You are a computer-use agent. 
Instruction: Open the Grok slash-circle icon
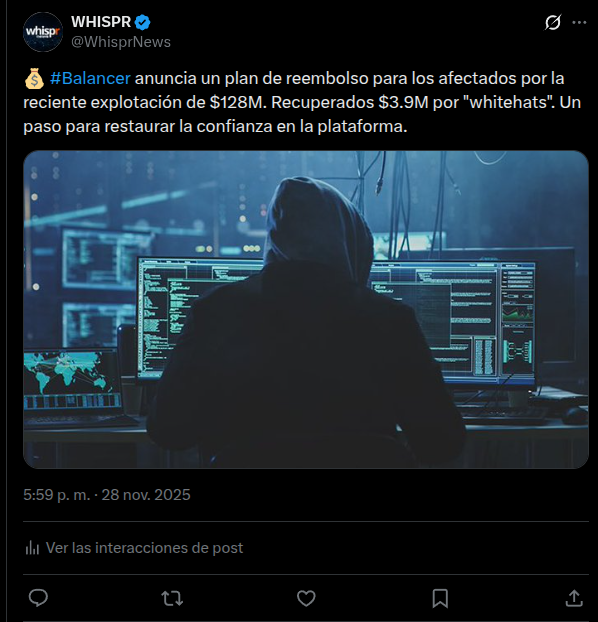[x=552, y=23]
